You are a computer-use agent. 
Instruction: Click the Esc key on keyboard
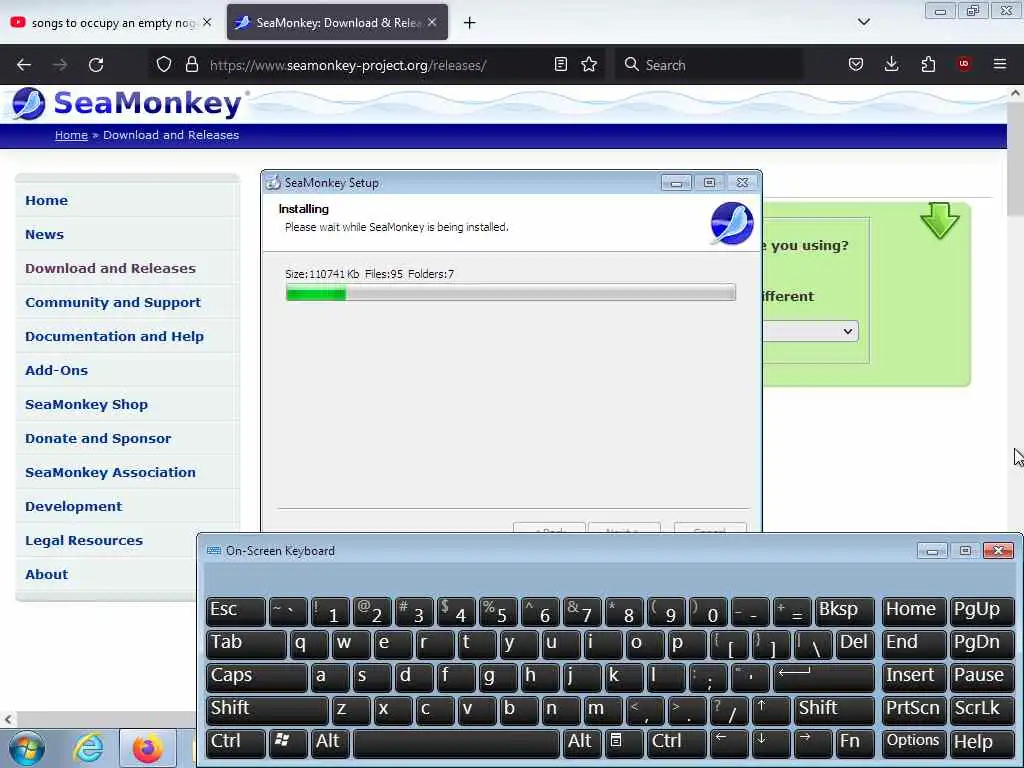236,610
